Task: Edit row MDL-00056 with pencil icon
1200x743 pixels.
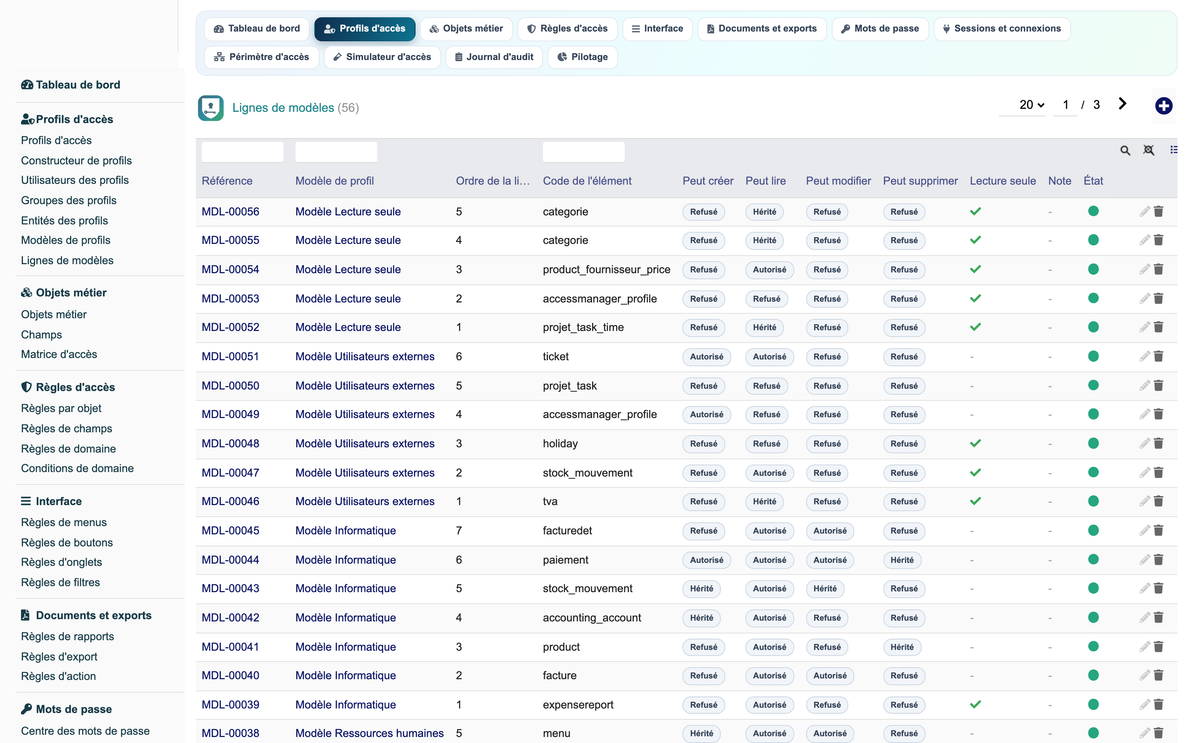Action: pos(1145,212)
